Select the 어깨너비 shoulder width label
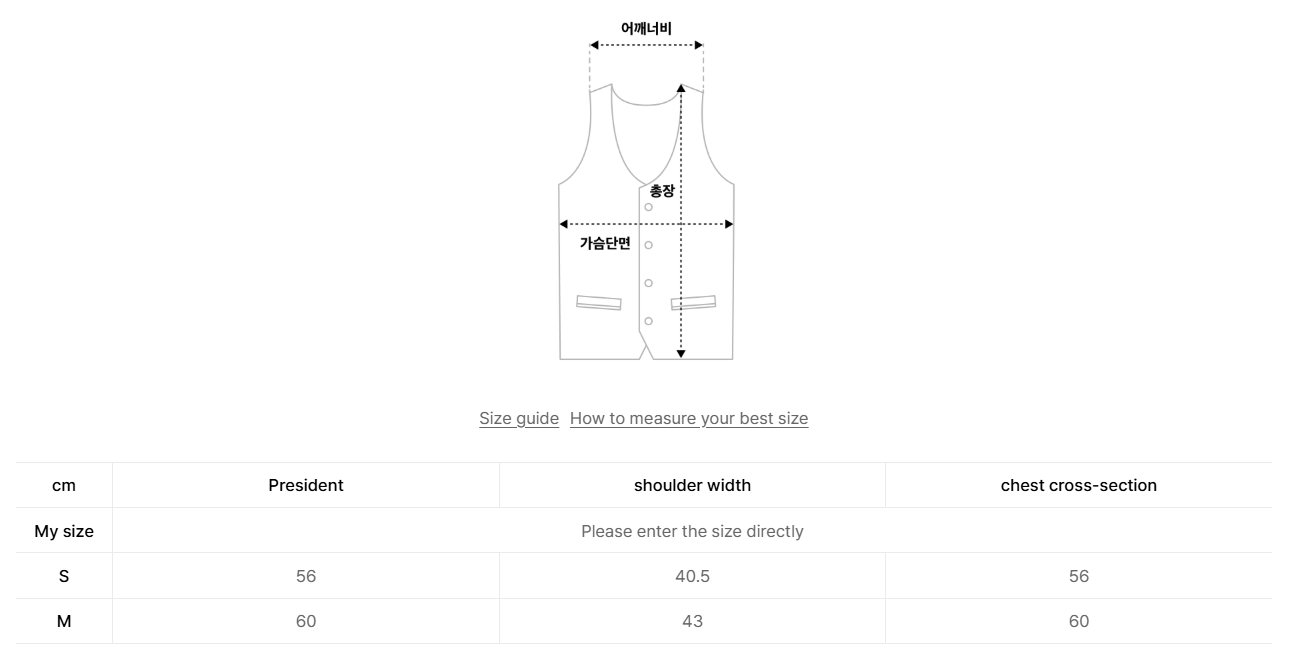The height and width of the screenshot is (664, 1293). pos(646,29)
